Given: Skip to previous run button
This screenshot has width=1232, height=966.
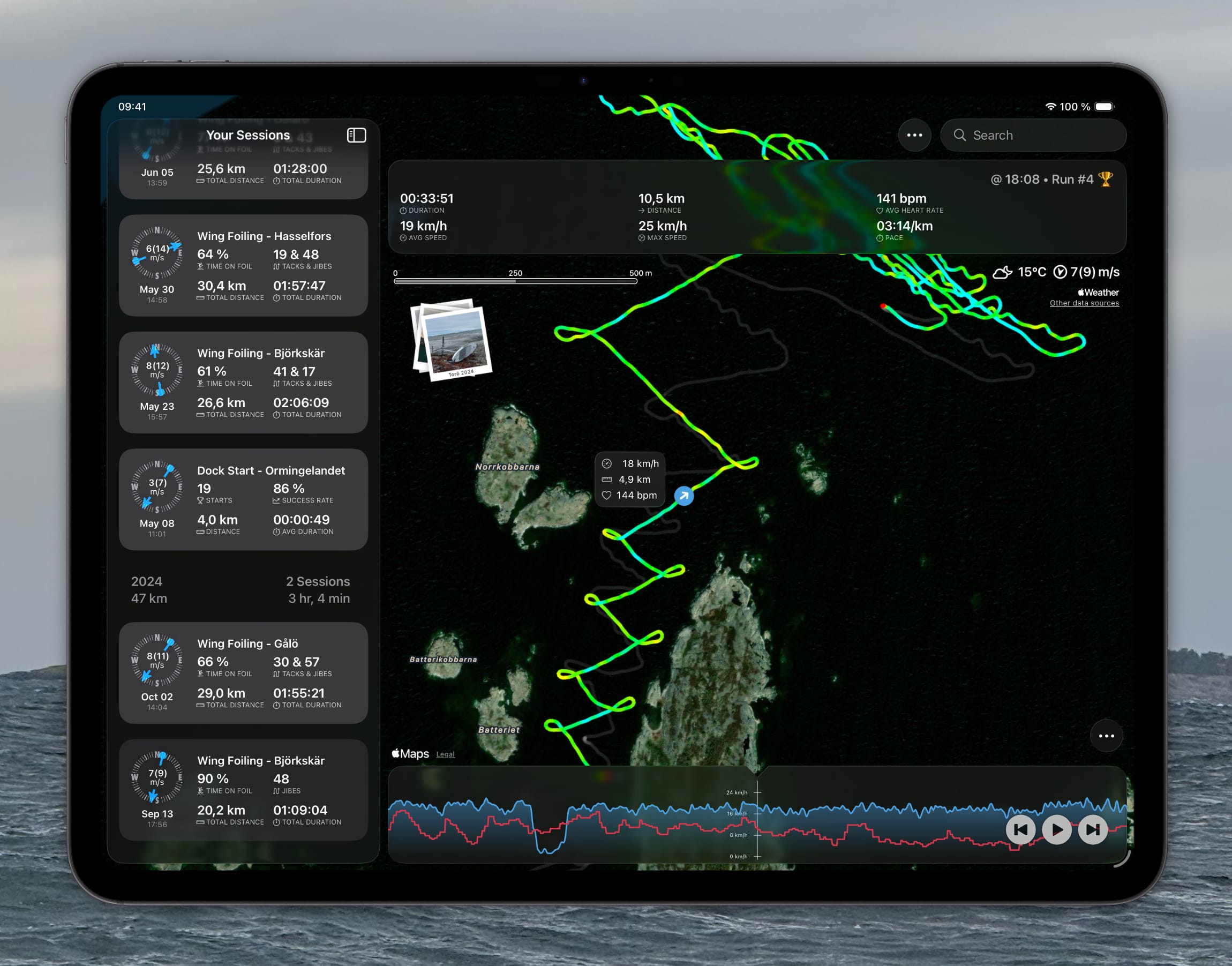Looking at the screenshot, I should tap(1020, 830).
